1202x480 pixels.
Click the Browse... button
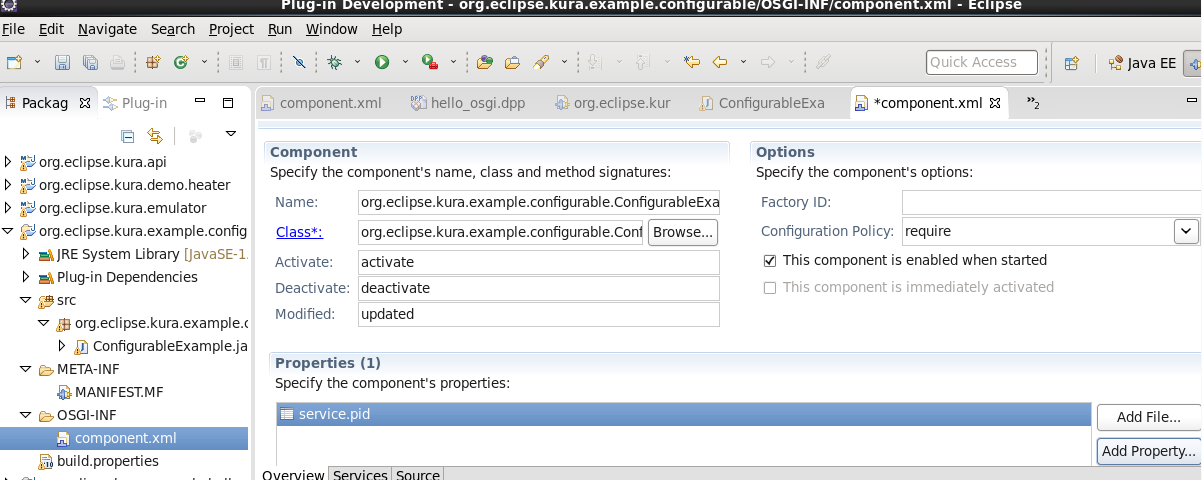pyautogui.click(x=683, y=232)
